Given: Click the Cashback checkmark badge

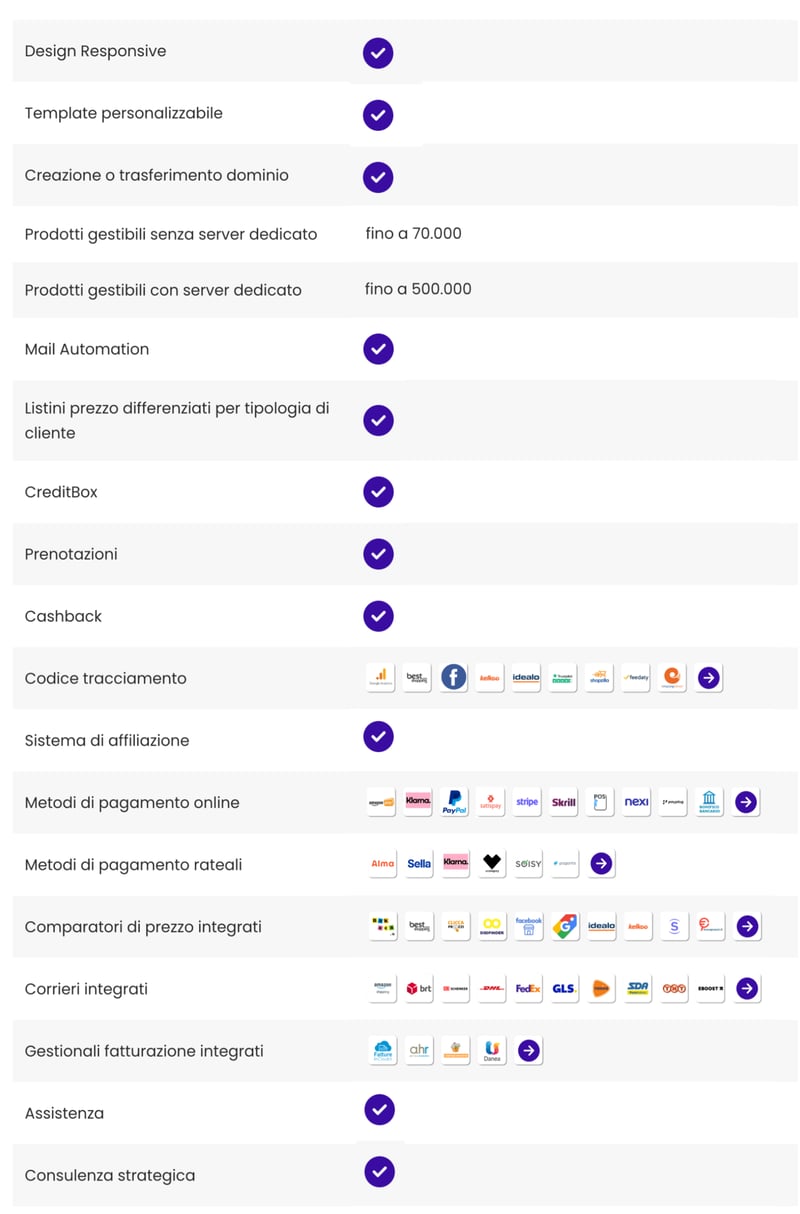Looking at the screenshot, I should (x=378, y=616).
